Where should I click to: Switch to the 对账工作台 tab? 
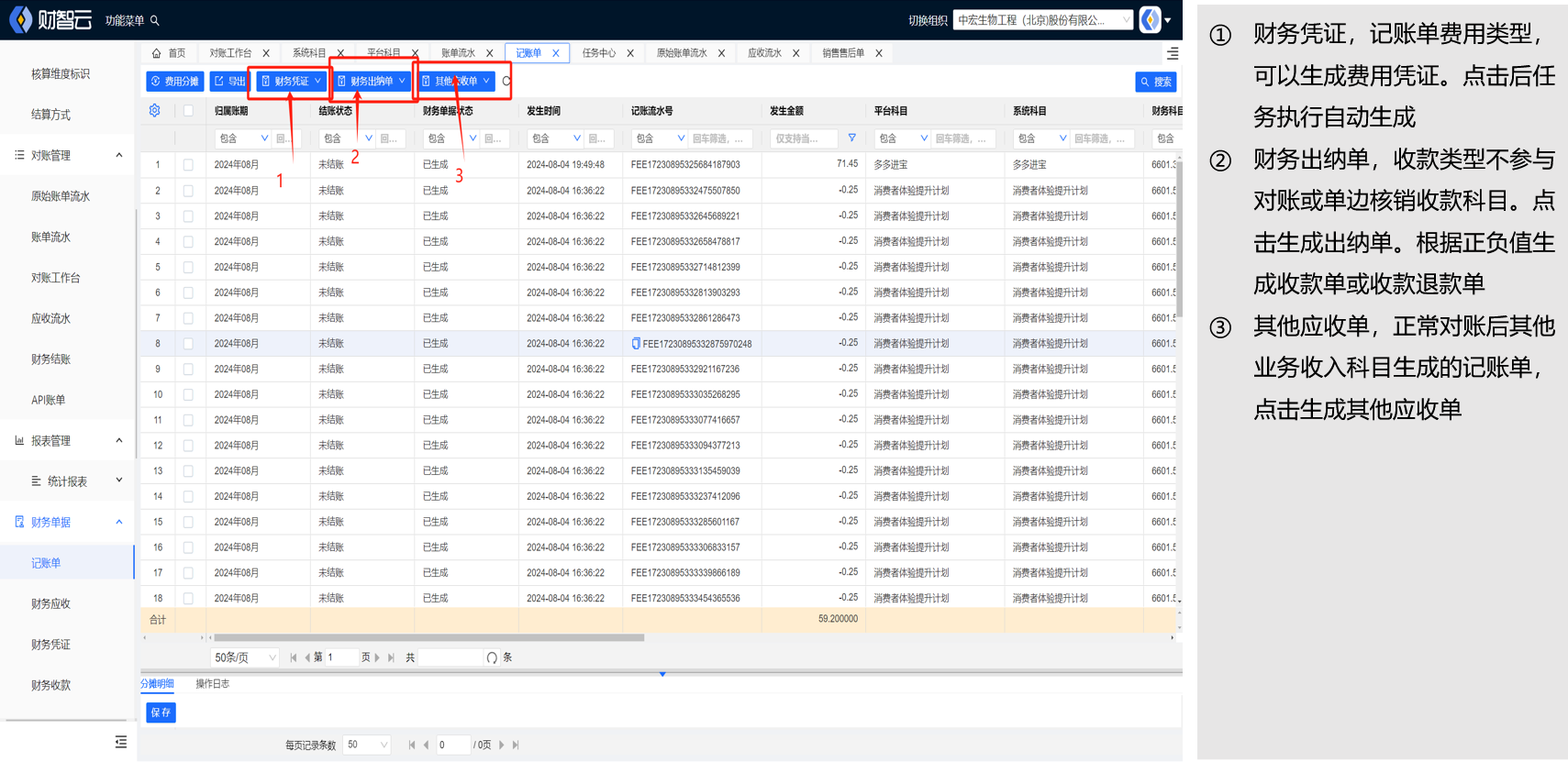click(x=230, y=53)
